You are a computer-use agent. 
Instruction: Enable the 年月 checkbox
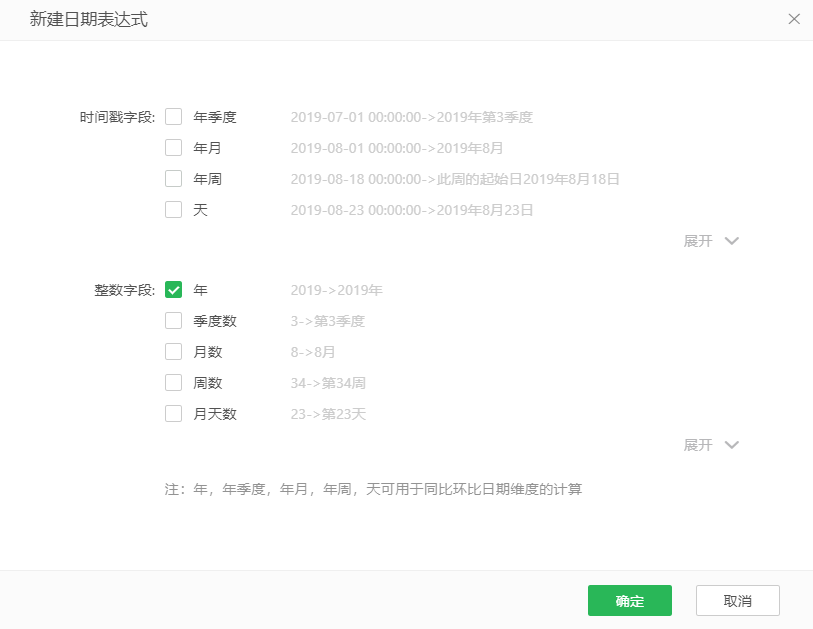point(173,148)
